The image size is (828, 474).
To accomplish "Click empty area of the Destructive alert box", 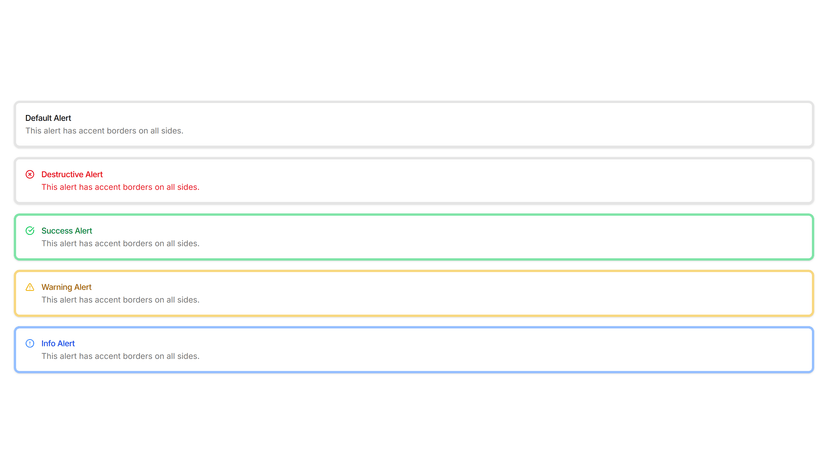I will coord(502,181).
